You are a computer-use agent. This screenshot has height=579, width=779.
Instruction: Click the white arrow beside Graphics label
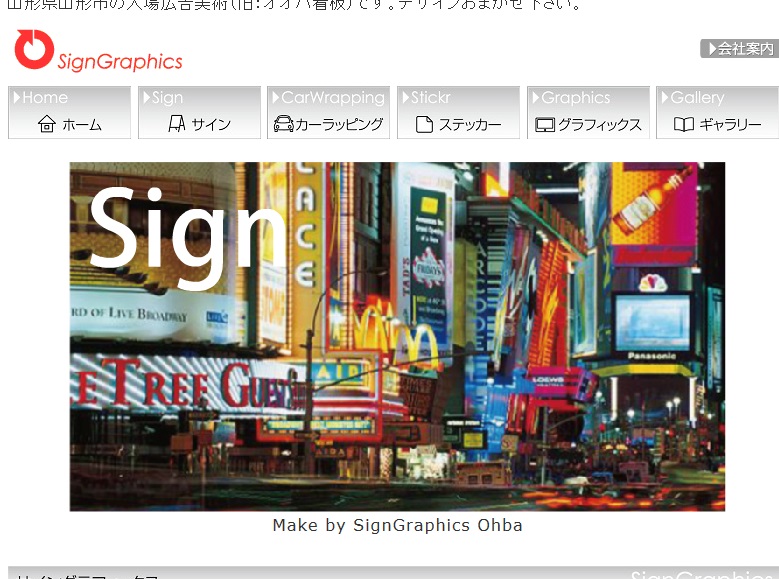pos(536,97)
